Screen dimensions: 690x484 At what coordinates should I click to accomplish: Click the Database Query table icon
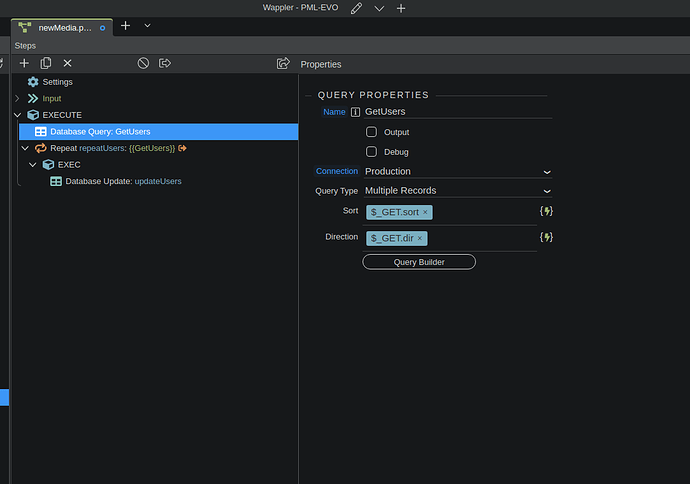click(40, 132)
